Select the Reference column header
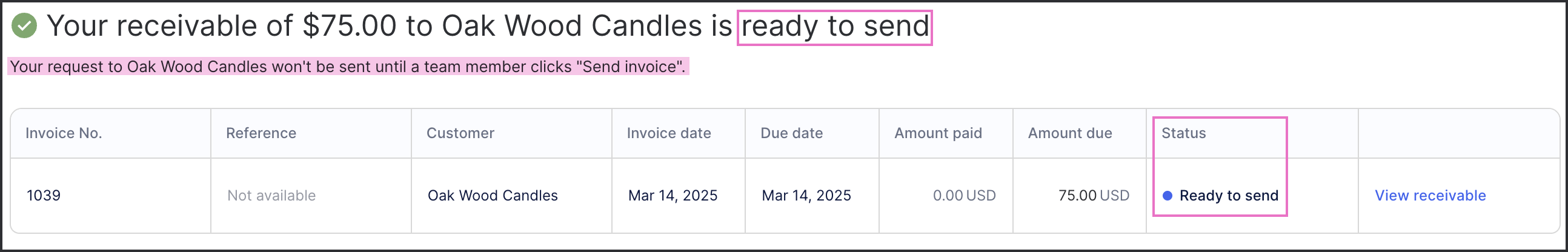This screenshot has height=252, width=1568. point(261,133)
